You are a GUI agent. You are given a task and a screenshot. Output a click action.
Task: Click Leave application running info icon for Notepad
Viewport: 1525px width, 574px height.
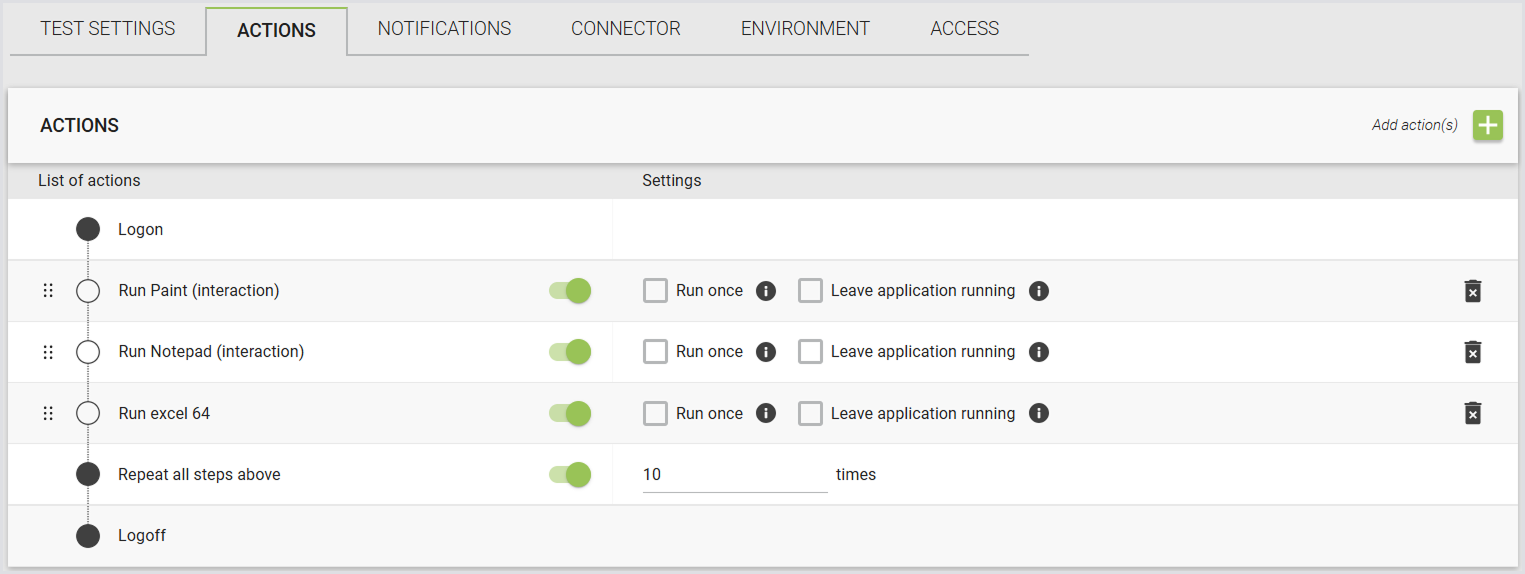click(1039, 352)
